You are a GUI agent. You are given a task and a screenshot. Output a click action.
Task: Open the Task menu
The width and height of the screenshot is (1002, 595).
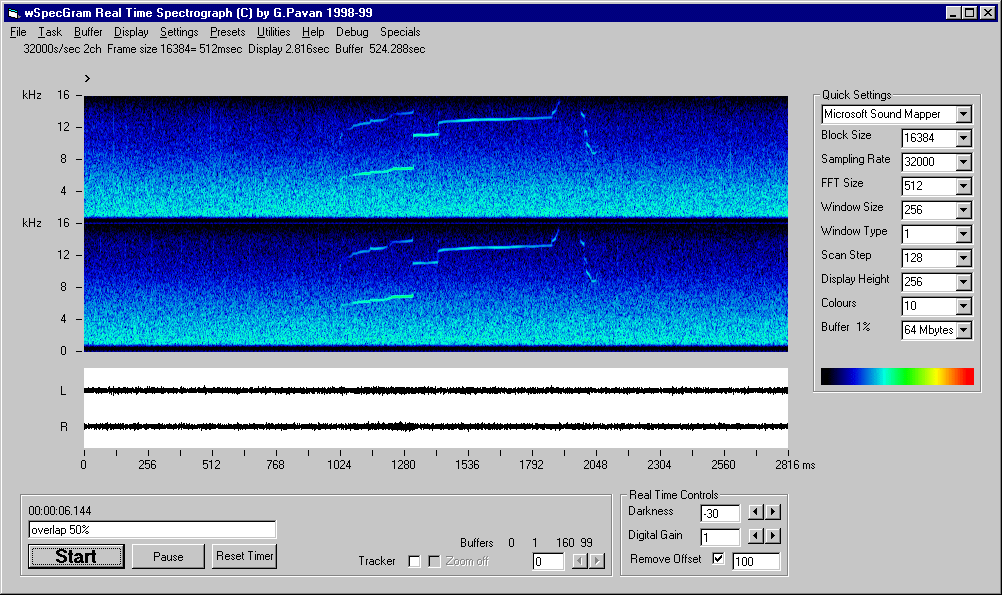[x=50, y=32]
